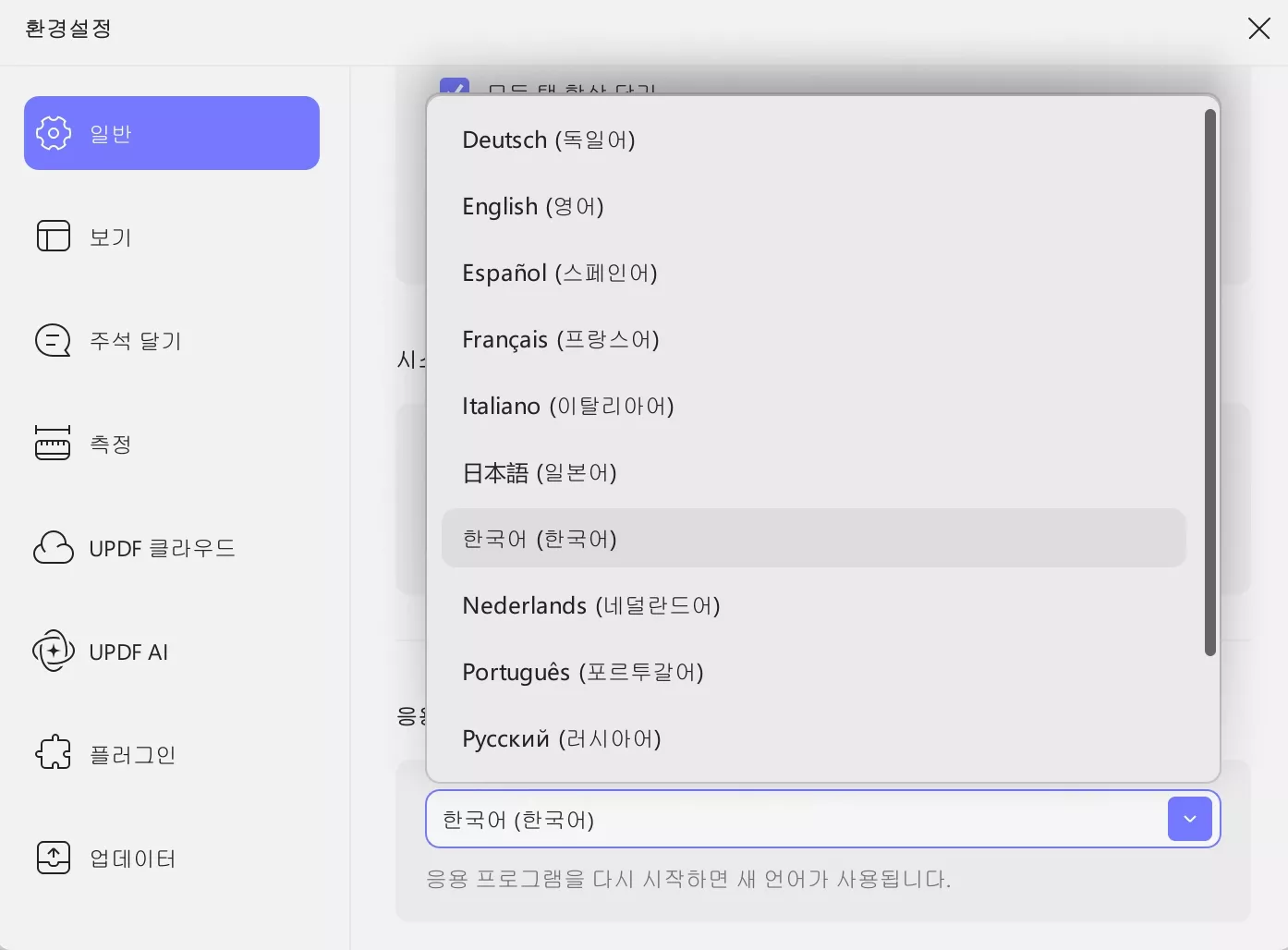Viewport: 1288px width, 950px height.
Task: Choose Deutsch (독일어) from language list
Action: [814, 140]
